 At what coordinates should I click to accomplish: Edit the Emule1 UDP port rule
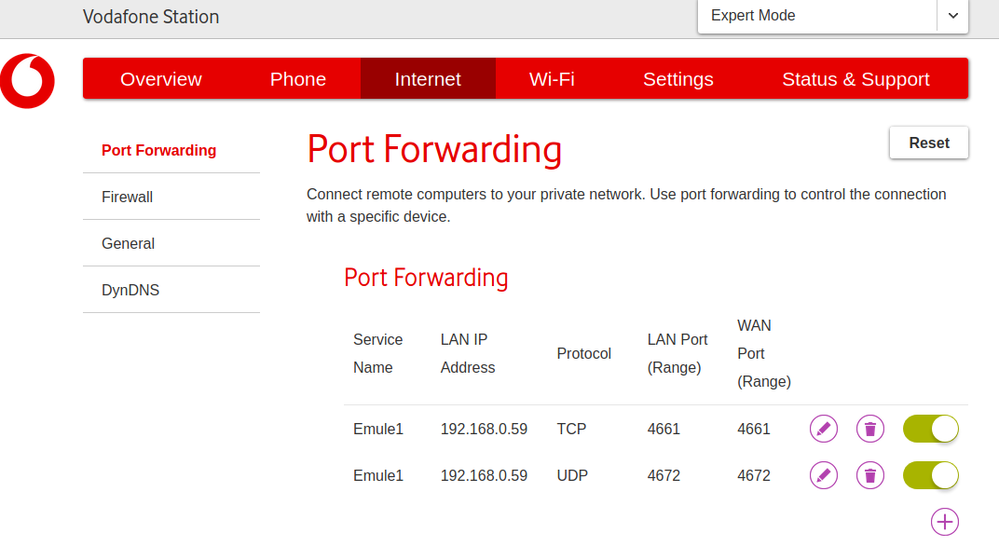pyautogui.click(x=823, y=475)
